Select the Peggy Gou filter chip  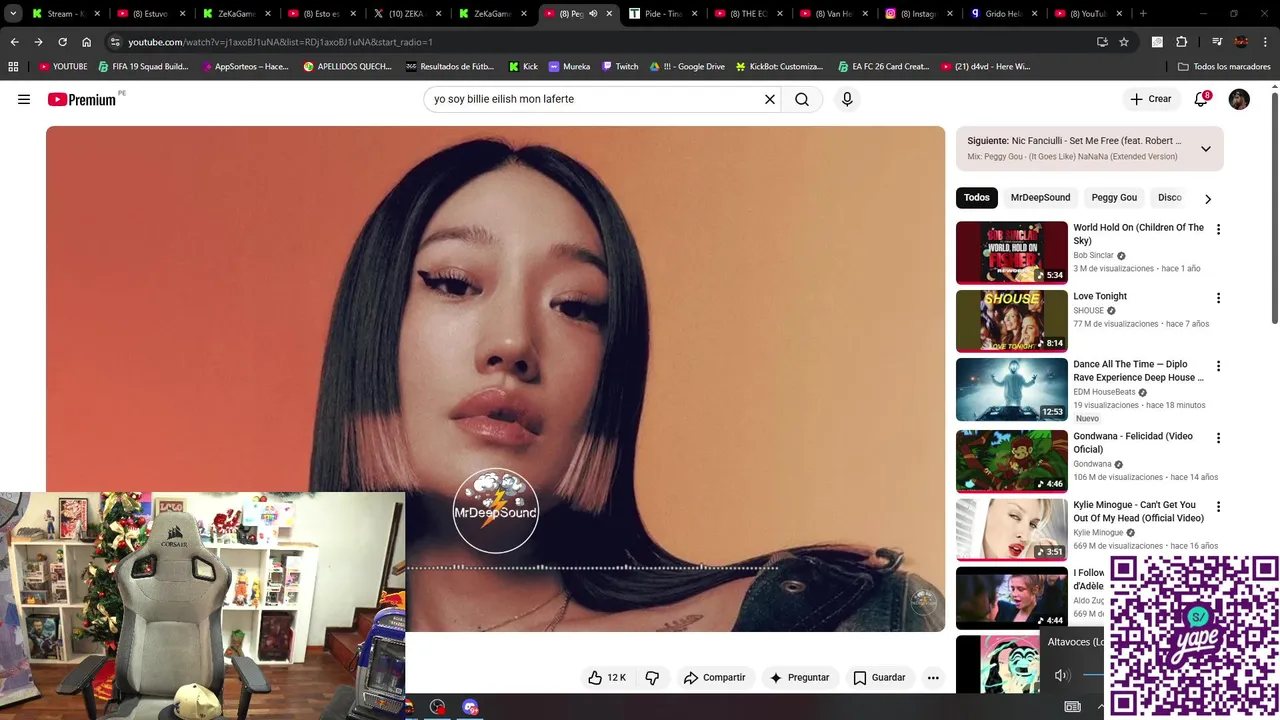(x=1114, y=198)
